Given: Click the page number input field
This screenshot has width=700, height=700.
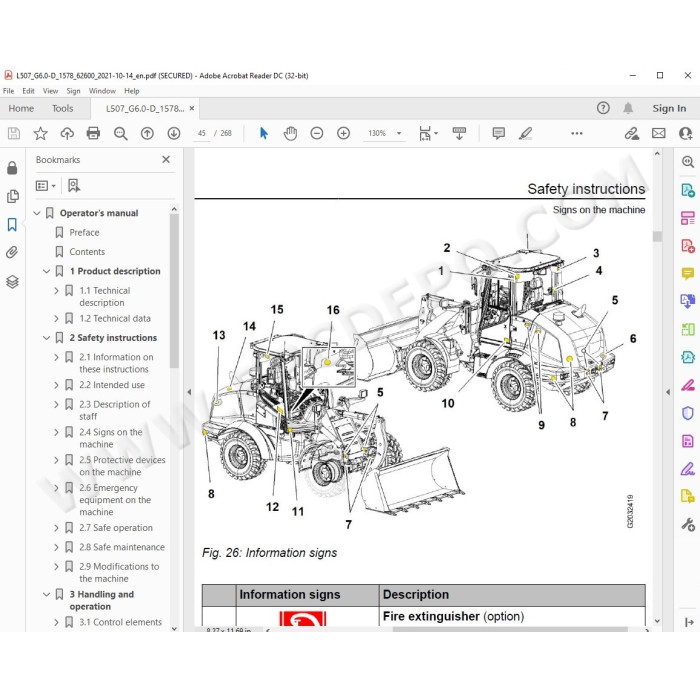Looking at the screenshot, I should point(202,133).
